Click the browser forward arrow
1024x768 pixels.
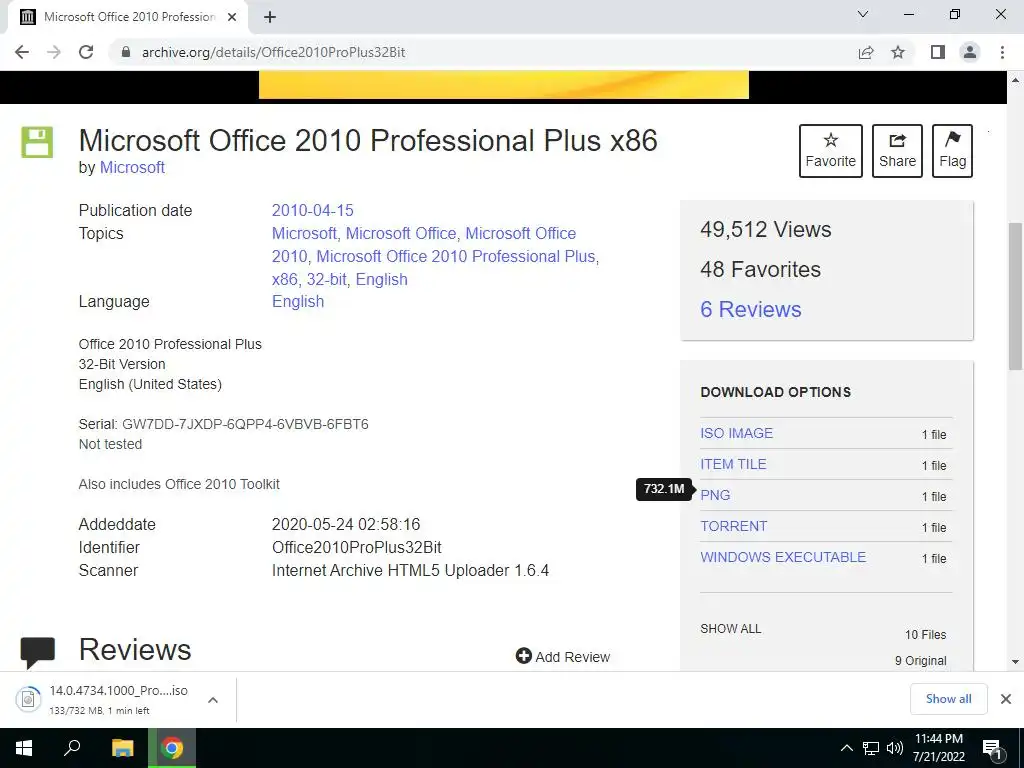click(54, 52)
